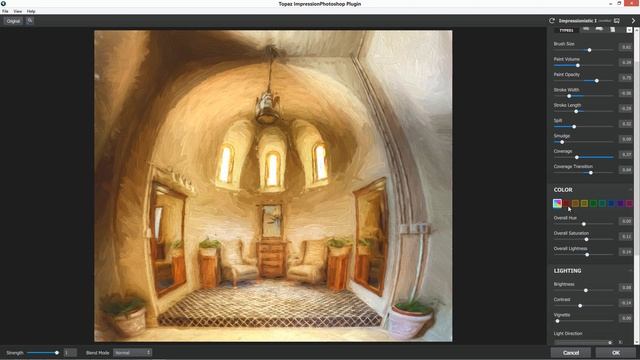Click the Contrast slider handle
The height and width of the screenshot is (360, 640).
(580, 306)
